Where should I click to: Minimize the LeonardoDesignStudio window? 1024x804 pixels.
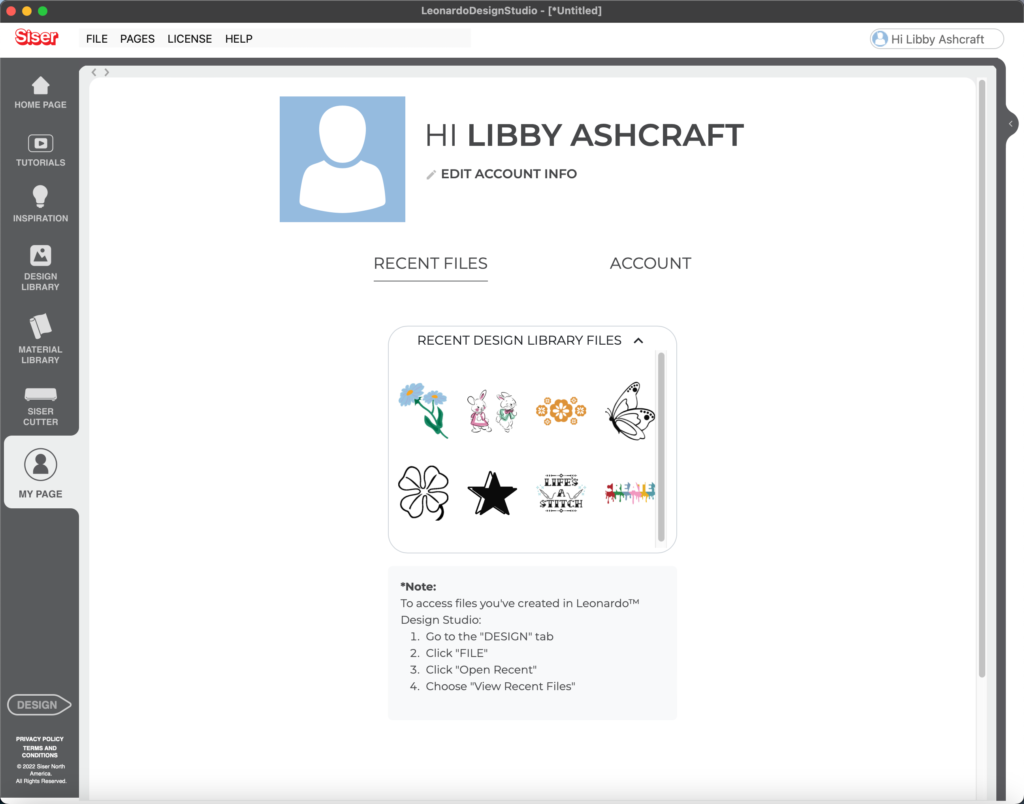tap(27, 10)
